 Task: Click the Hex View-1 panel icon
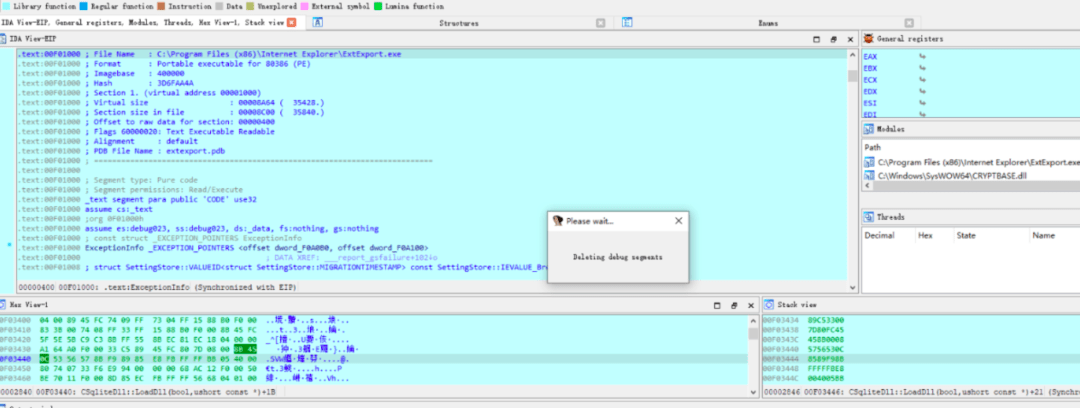(x=3, y=304)
